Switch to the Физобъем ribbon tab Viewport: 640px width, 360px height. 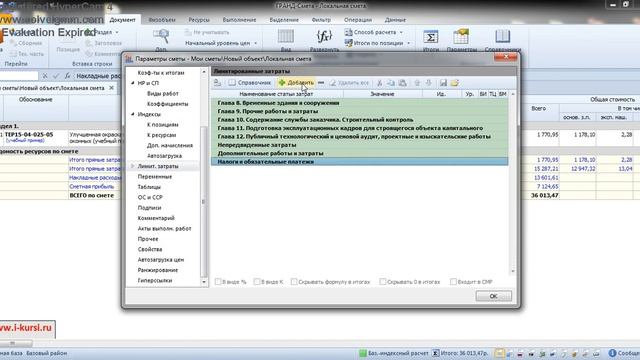tap(162, 20)
